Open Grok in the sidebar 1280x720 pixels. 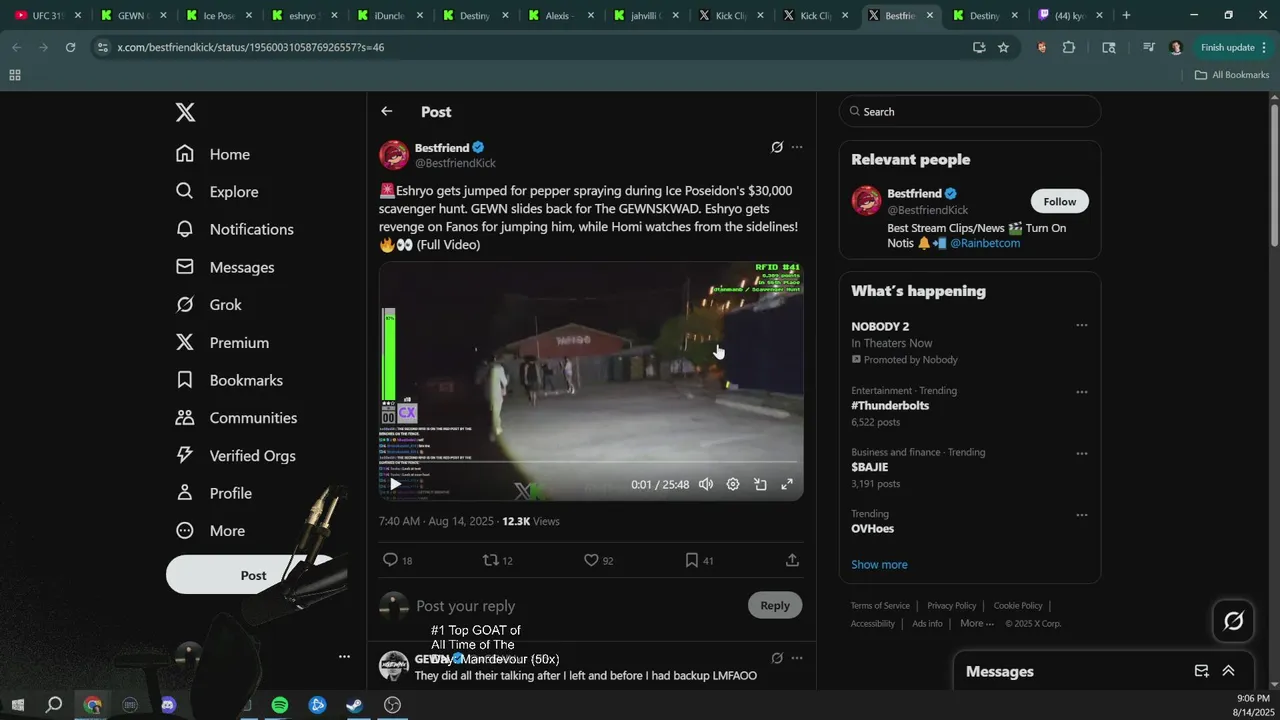(x=209, y=305)
